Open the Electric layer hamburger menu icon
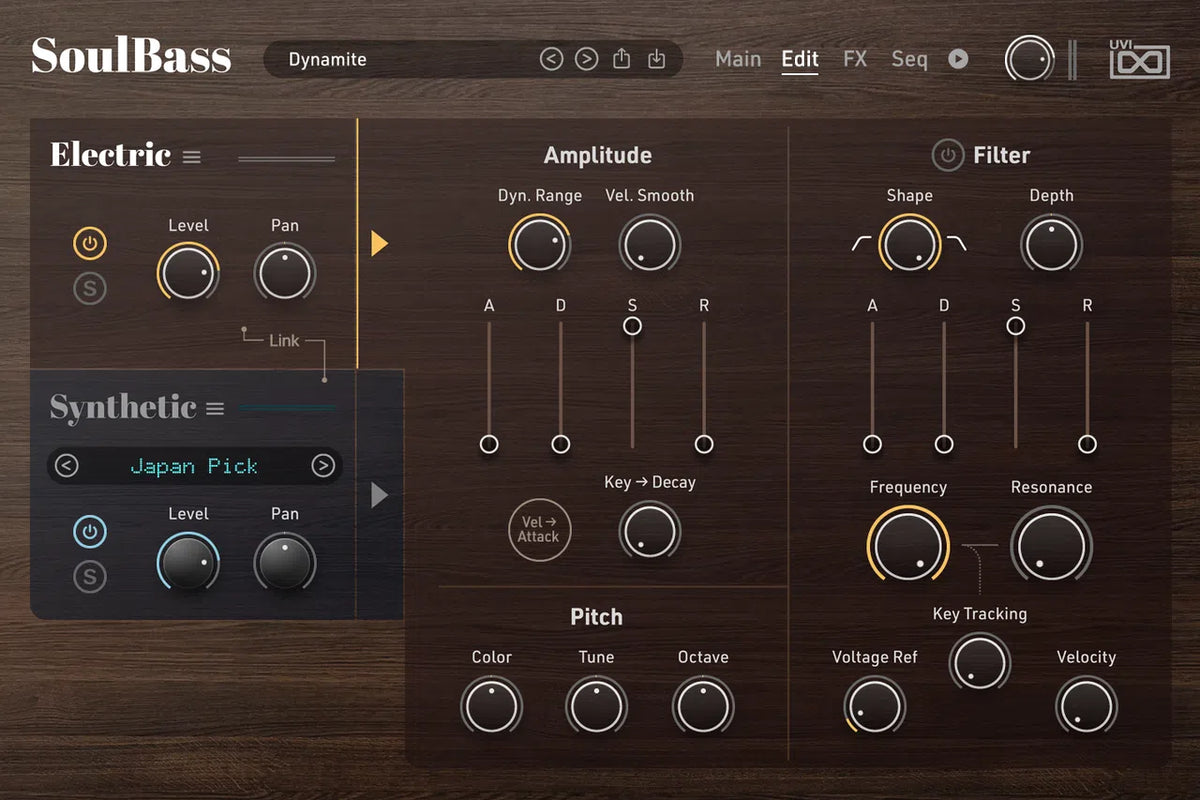Viewport: 1200px width, 800px height. 191,156
